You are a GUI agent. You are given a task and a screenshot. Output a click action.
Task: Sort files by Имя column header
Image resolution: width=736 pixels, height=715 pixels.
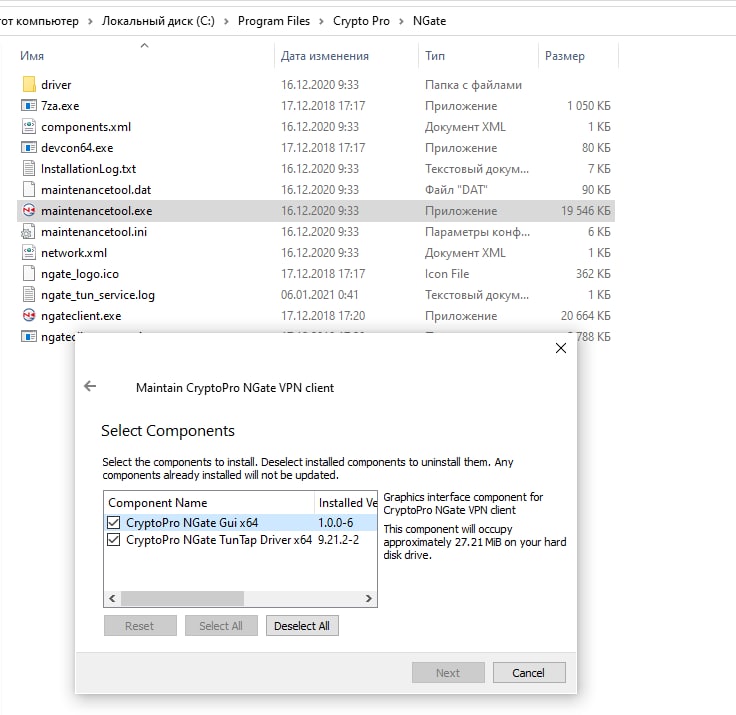pyautogui.click(x=32, y=56)
